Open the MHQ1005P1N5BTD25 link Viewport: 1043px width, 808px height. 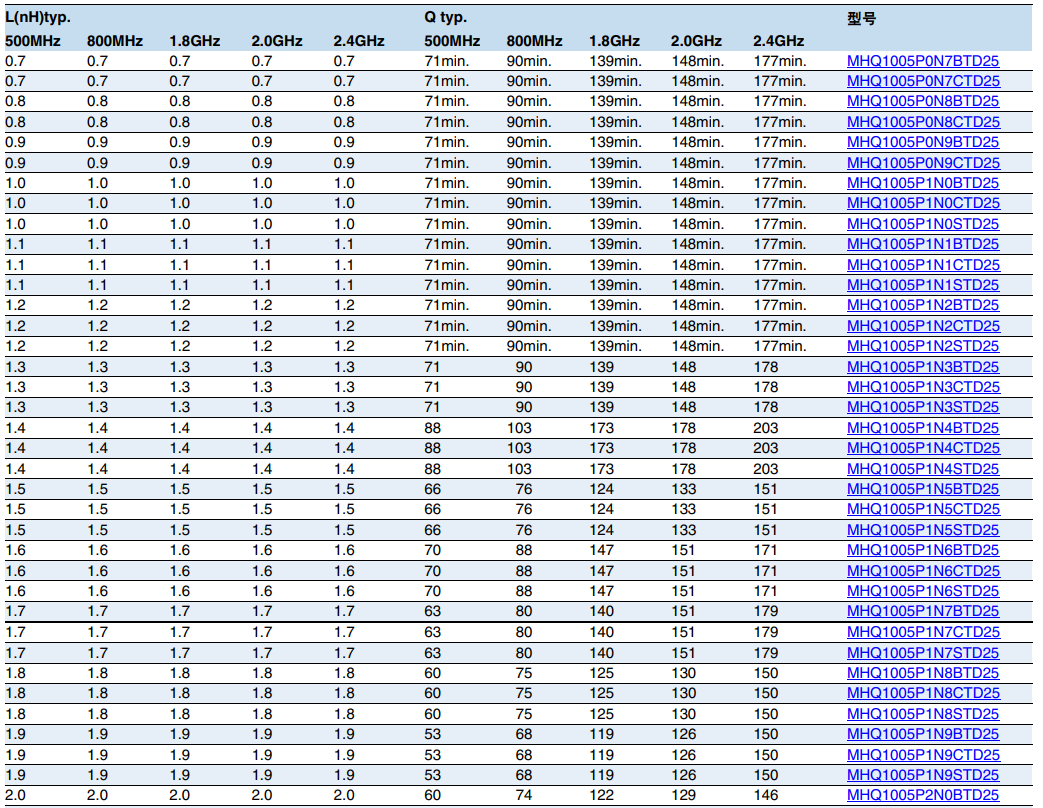tap(923, 489)
